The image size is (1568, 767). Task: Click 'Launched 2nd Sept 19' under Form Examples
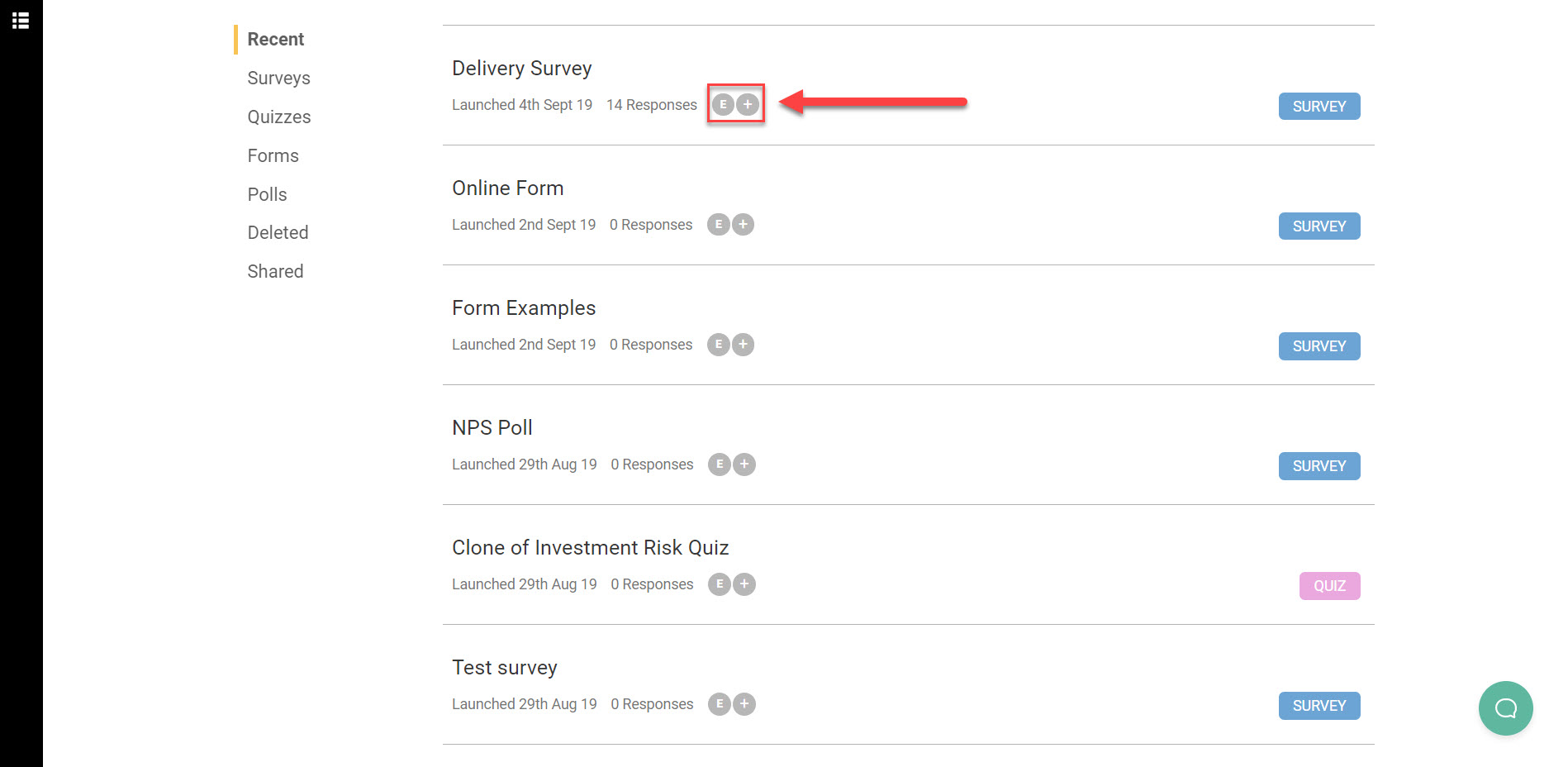click(524, 345)
